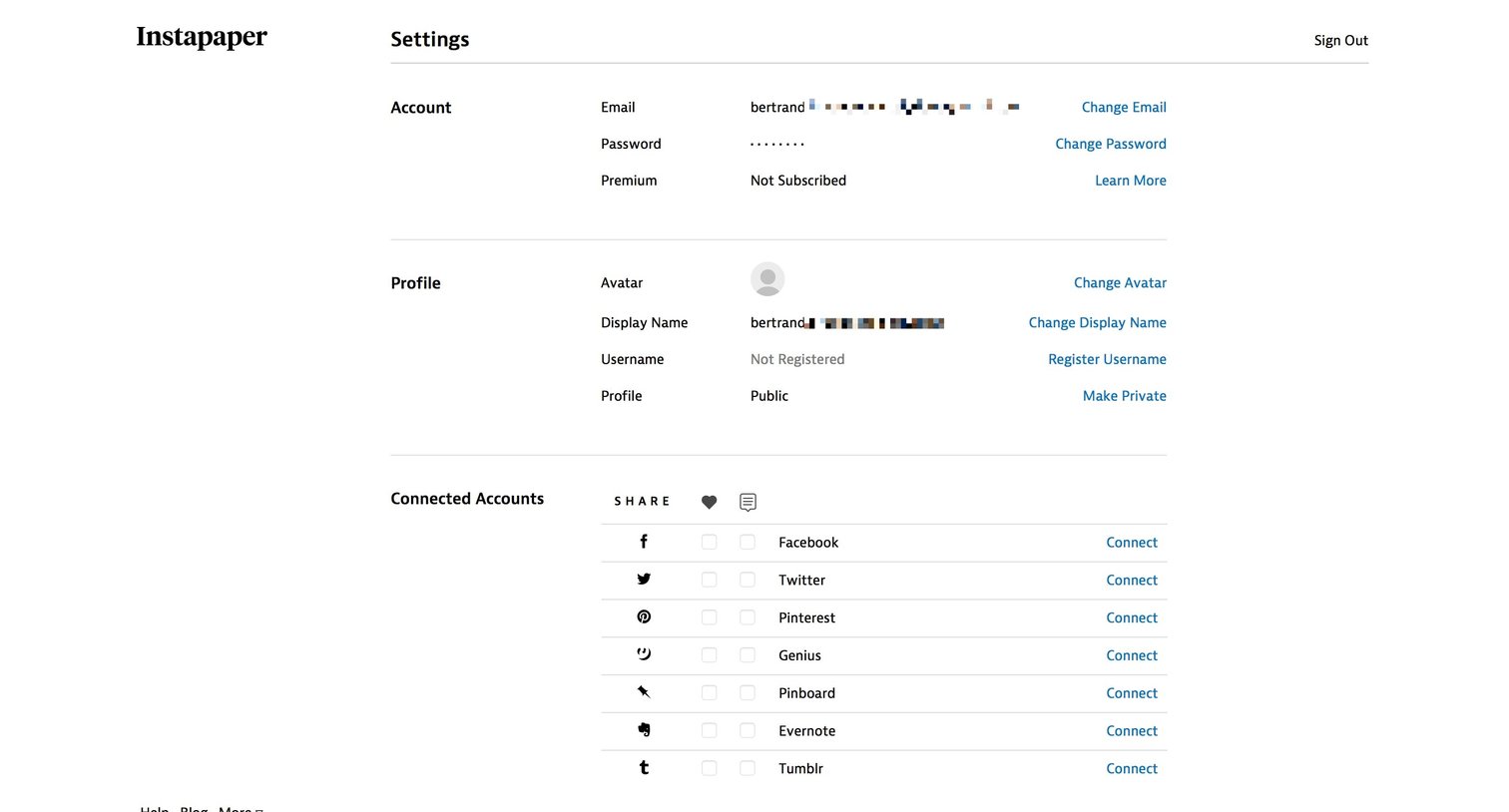Click the 'SHARE' column label
The height and width of the screenshot is (812, 1509).
click(642, 502)
